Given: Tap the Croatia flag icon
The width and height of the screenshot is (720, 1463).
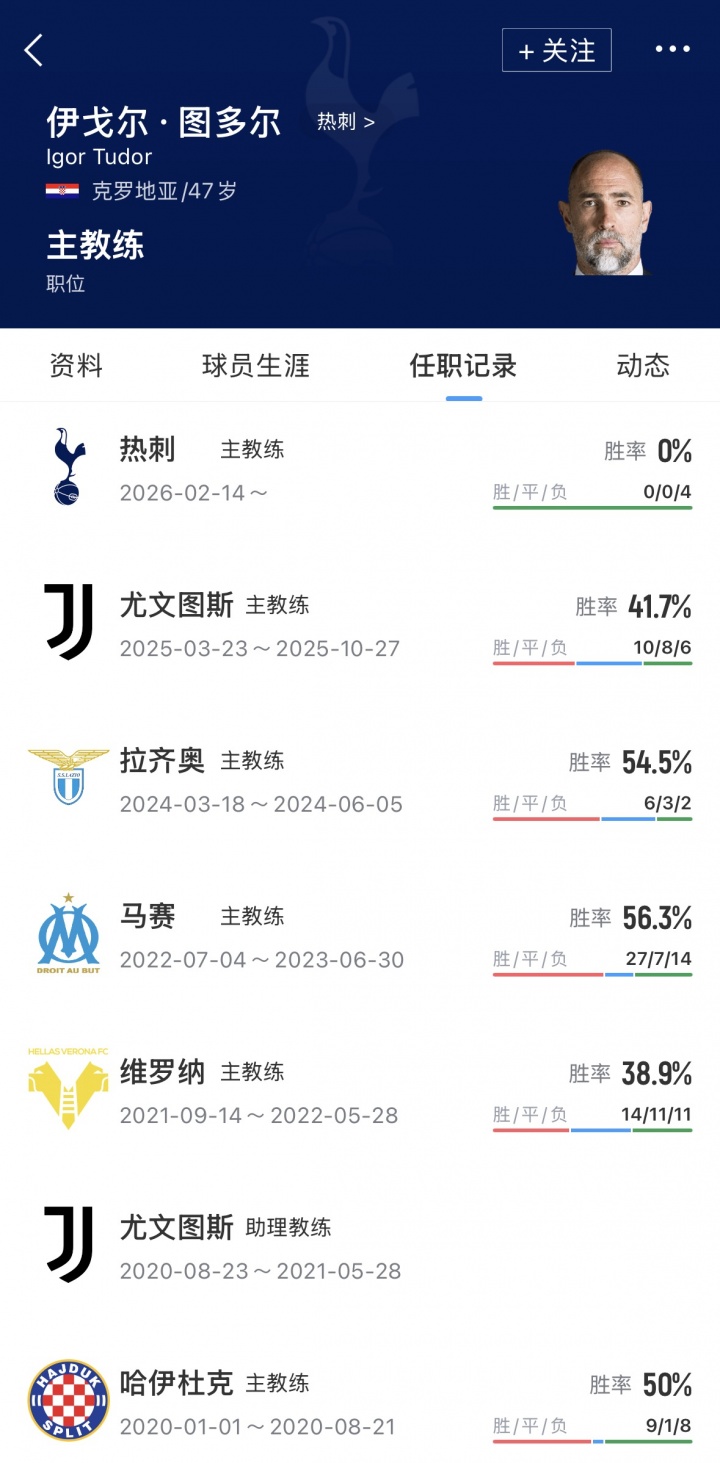Looking at the screenshot, I should [x=62, y=191].
